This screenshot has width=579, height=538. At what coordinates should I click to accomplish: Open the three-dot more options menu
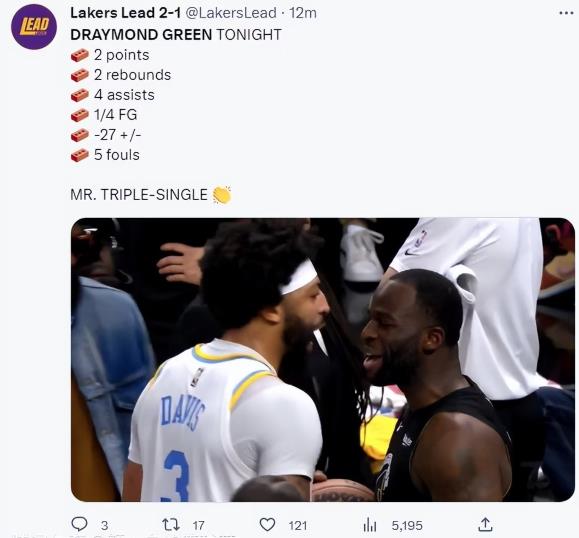coord(566,13)
